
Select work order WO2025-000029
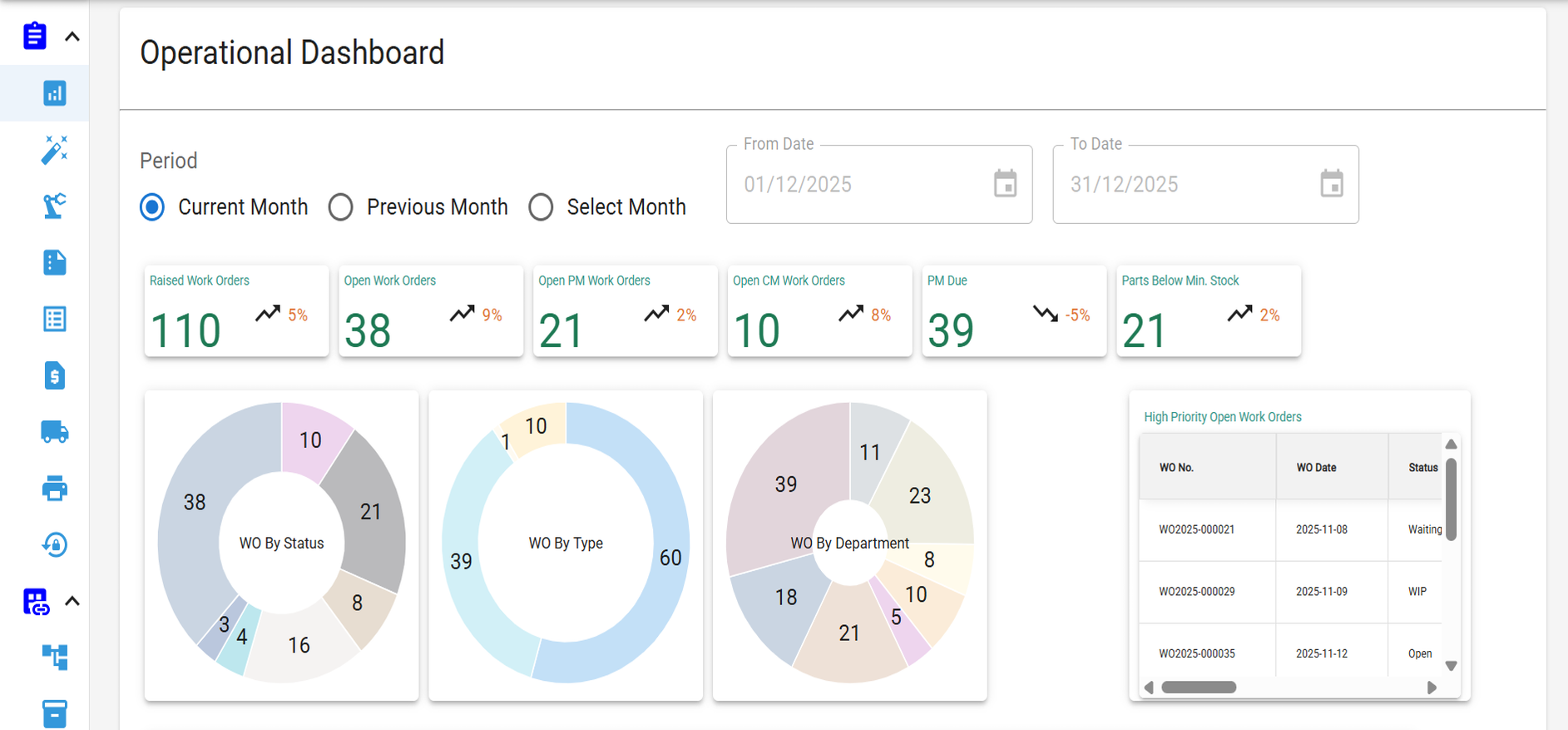1196,592
